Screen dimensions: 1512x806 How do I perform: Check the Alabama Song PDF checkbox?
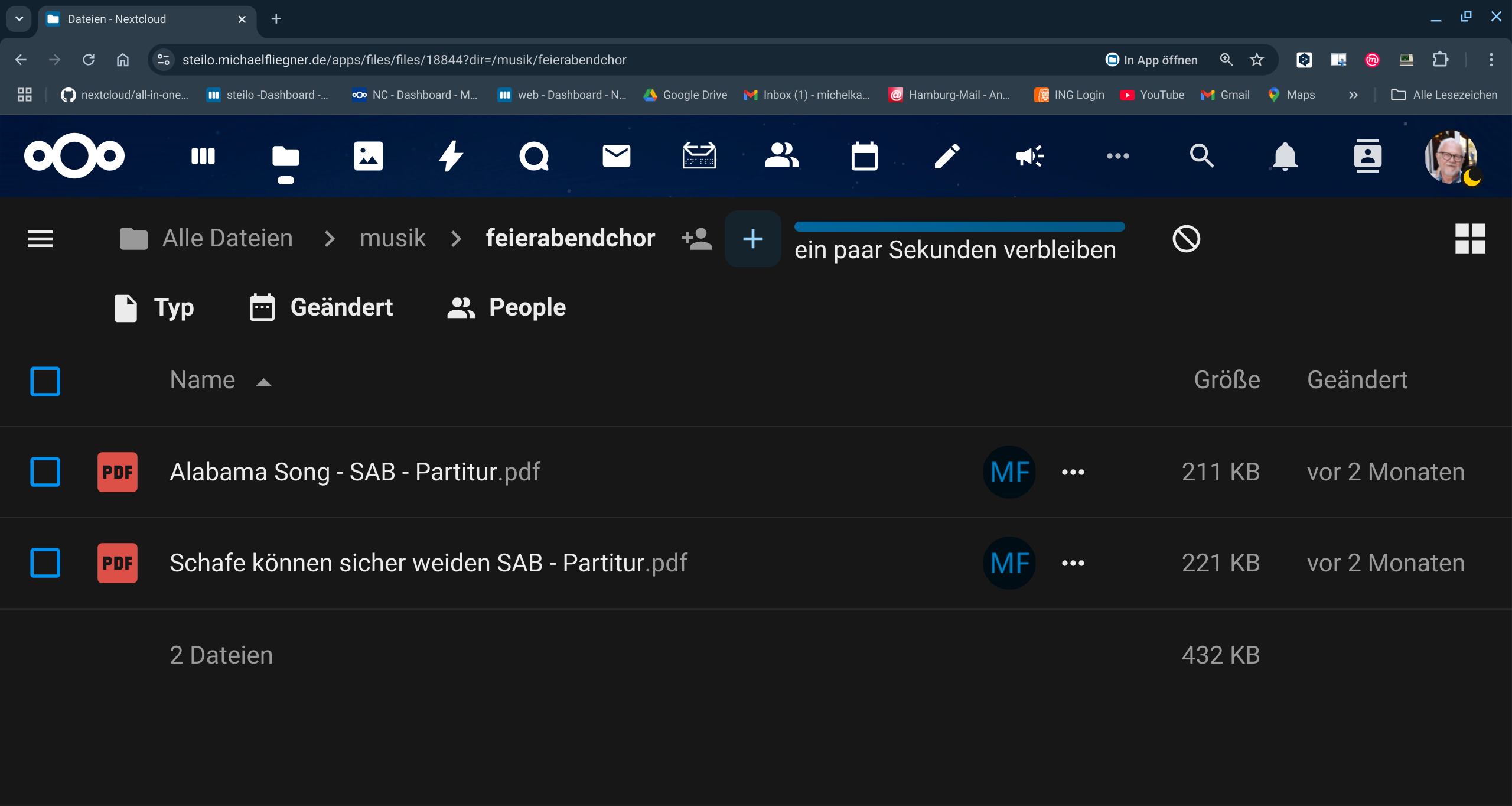(x=45, y=472)
